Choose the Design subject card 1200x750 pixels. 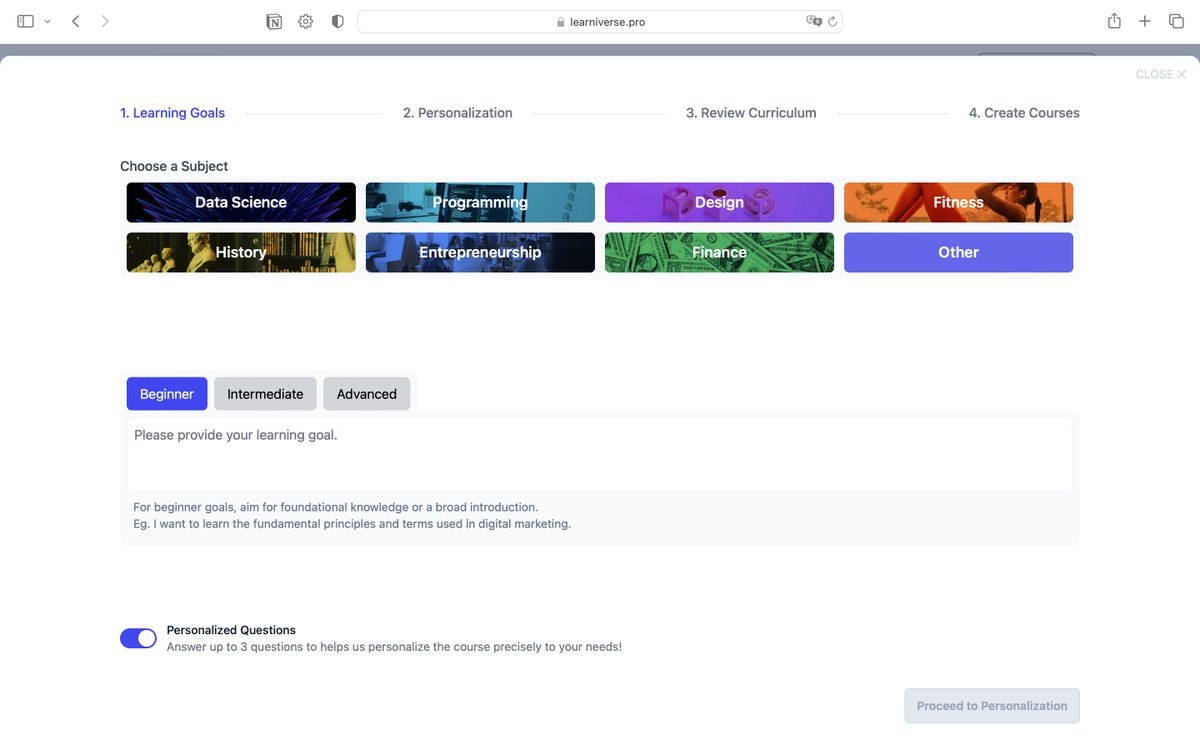[719, 202]
